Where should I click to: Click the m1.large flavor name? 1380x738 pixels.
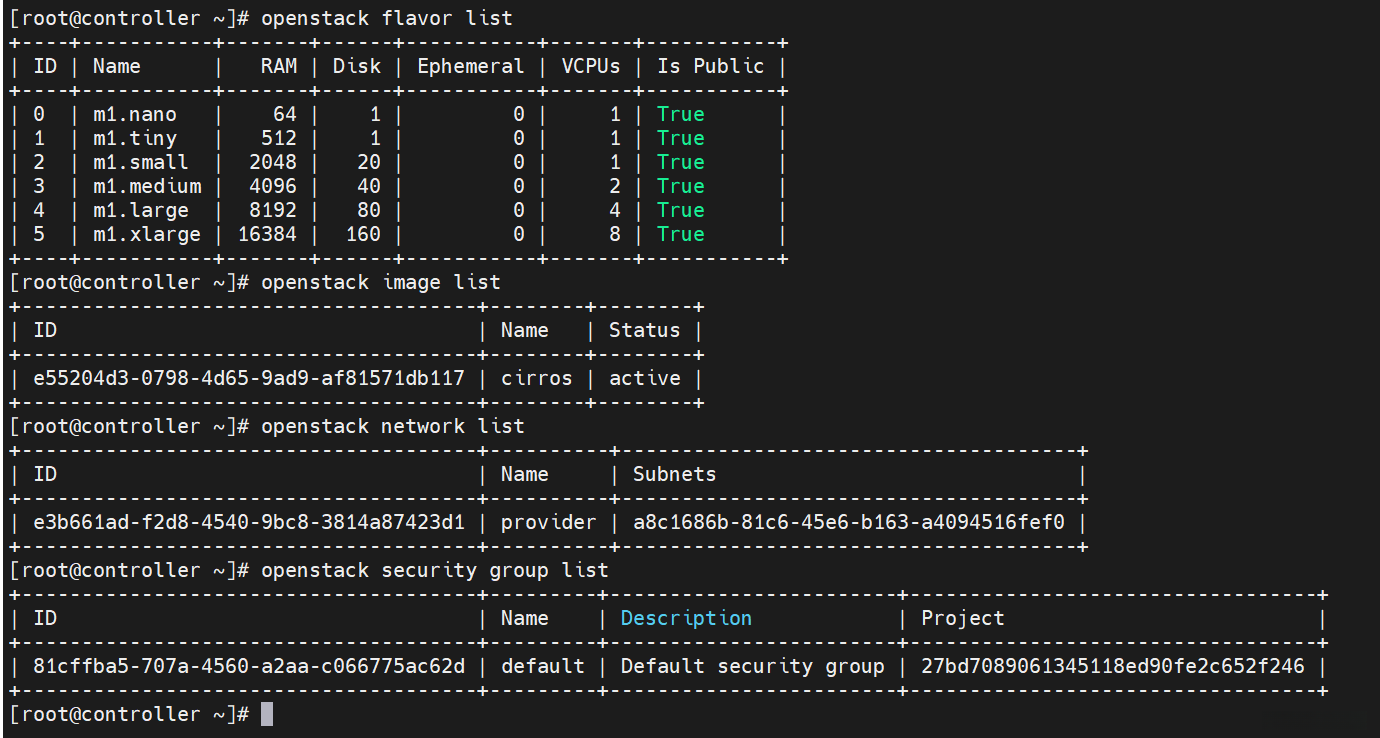tap(141, 210)
